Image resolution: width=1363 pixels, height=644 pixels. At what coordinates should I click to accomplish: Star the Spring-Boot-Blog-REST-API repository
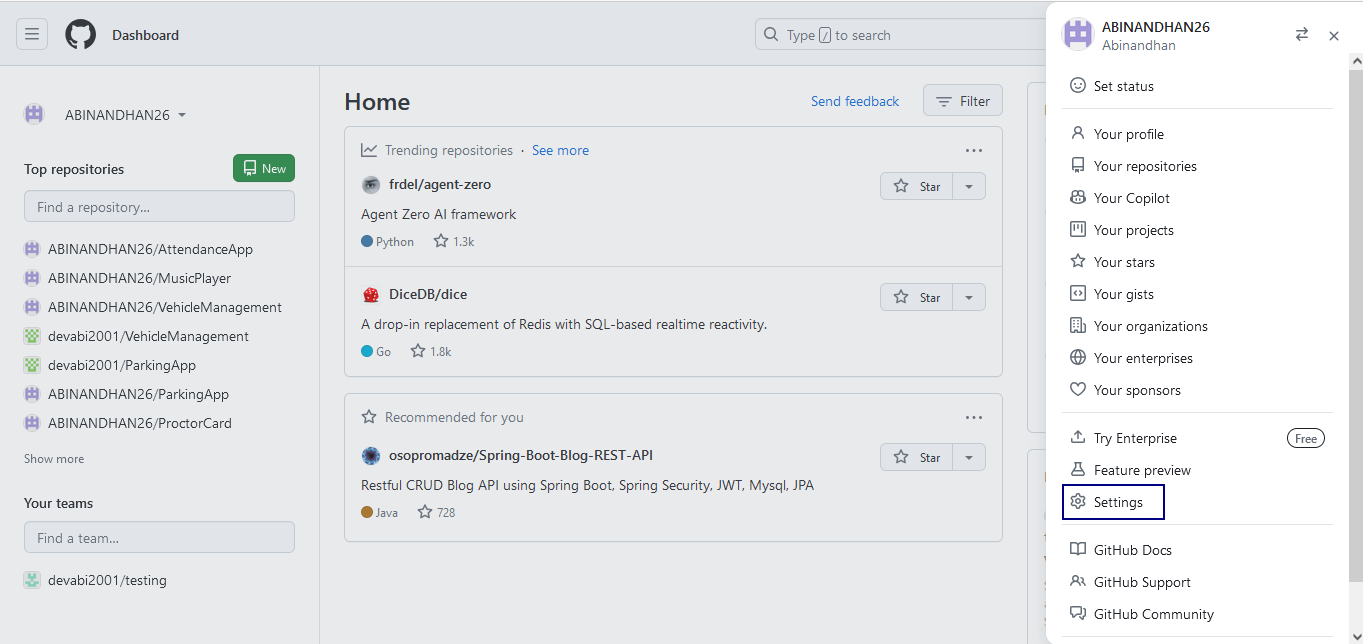[x=917, y=457]
